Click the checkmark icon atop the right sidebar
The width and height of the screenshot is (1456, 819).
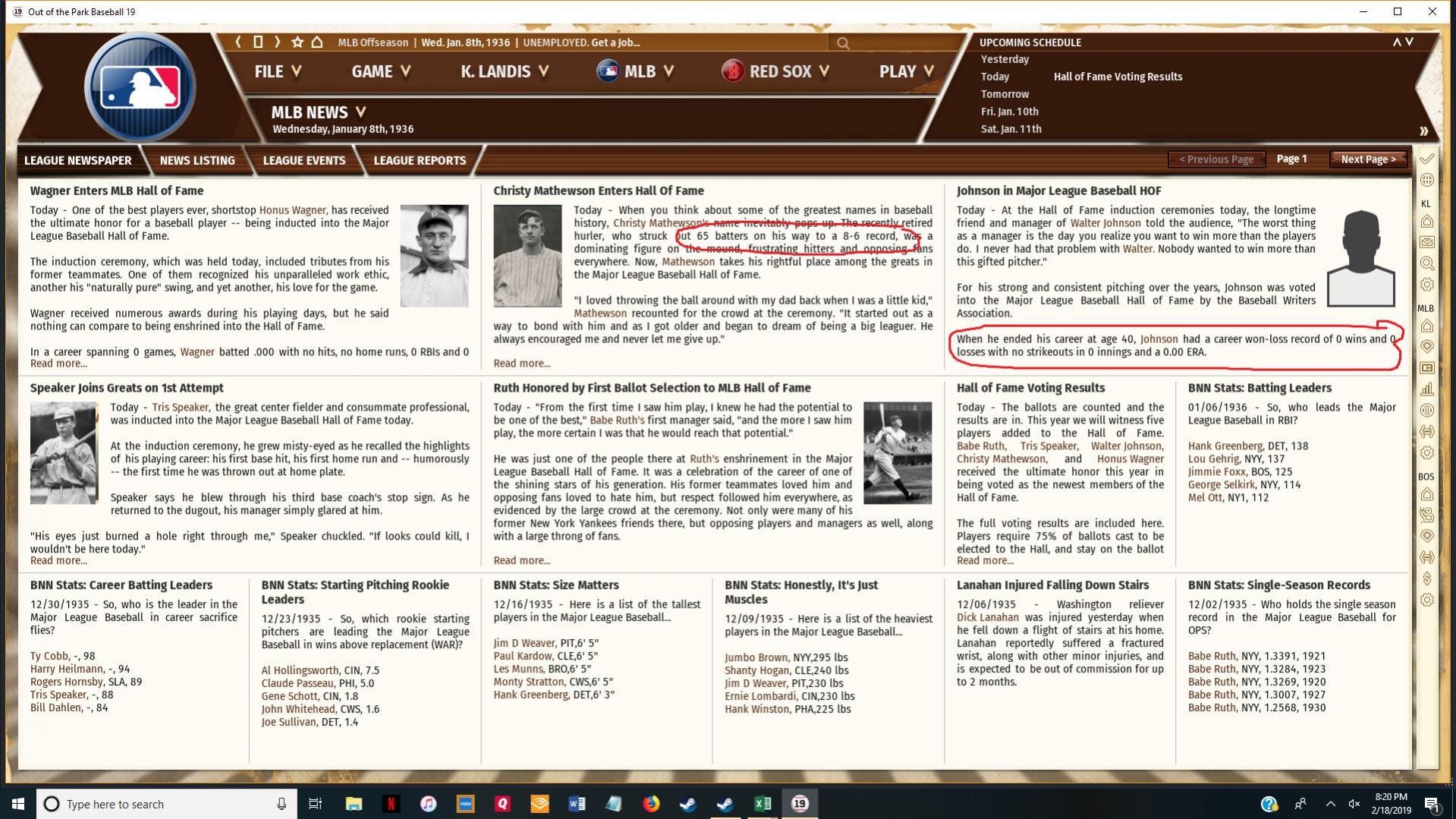(x=1426, y=159)
